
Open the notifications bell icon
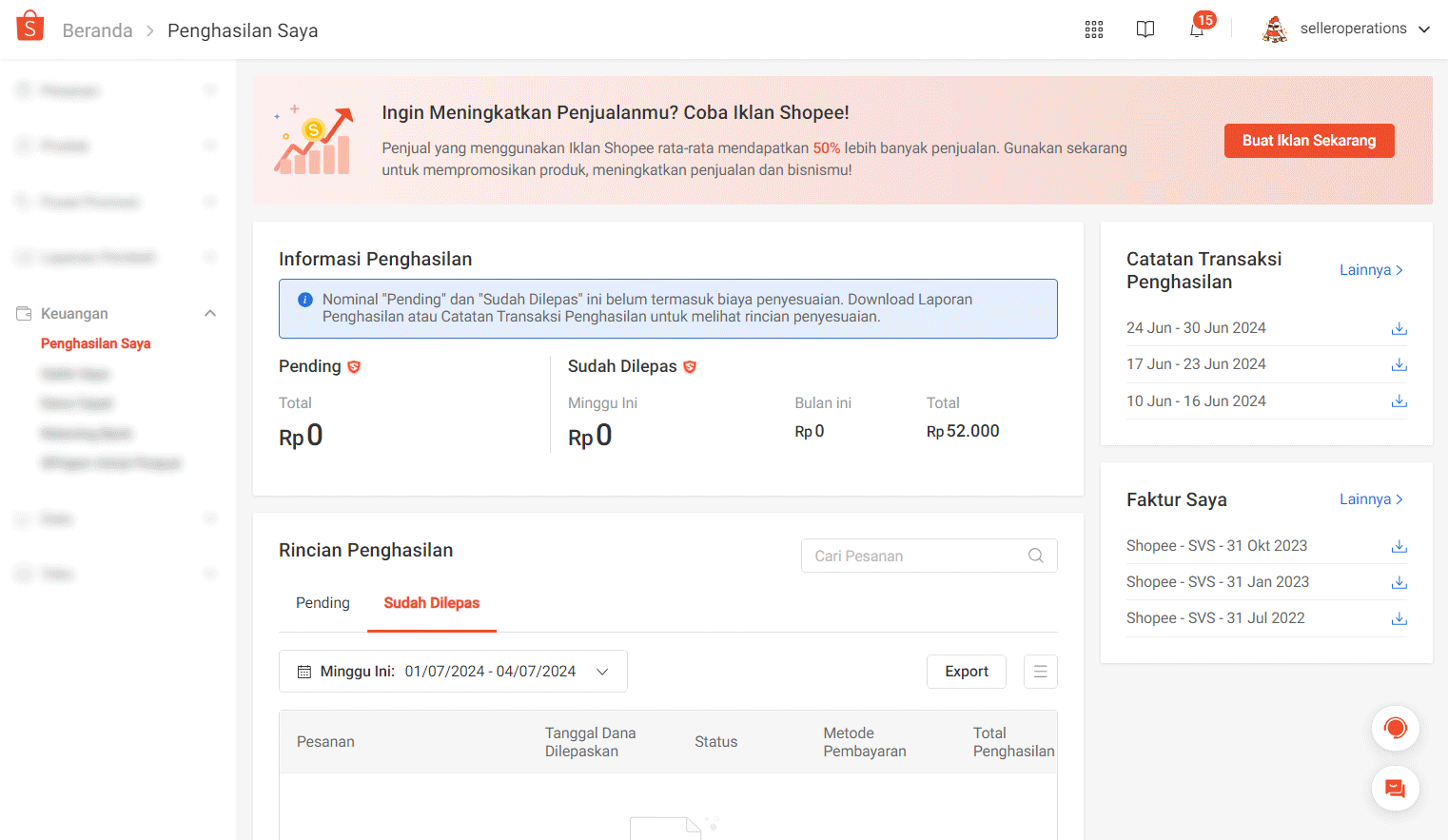pyautogui.click(x=1197, y=29)
